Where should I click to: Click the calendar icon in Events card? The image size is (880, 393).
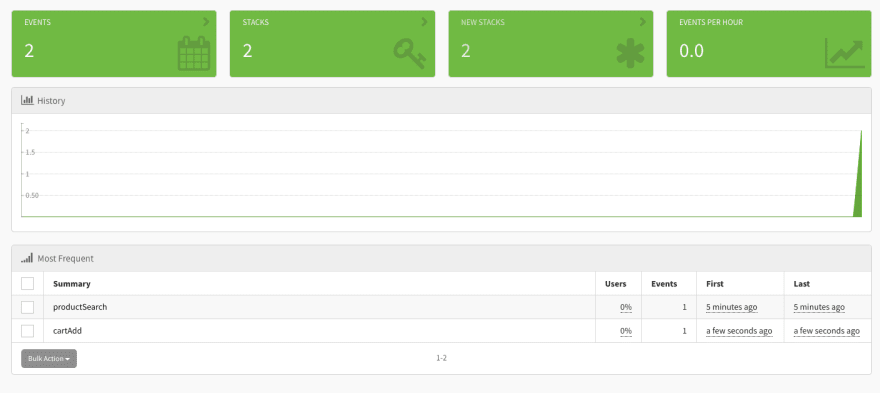tap(194, 53)
